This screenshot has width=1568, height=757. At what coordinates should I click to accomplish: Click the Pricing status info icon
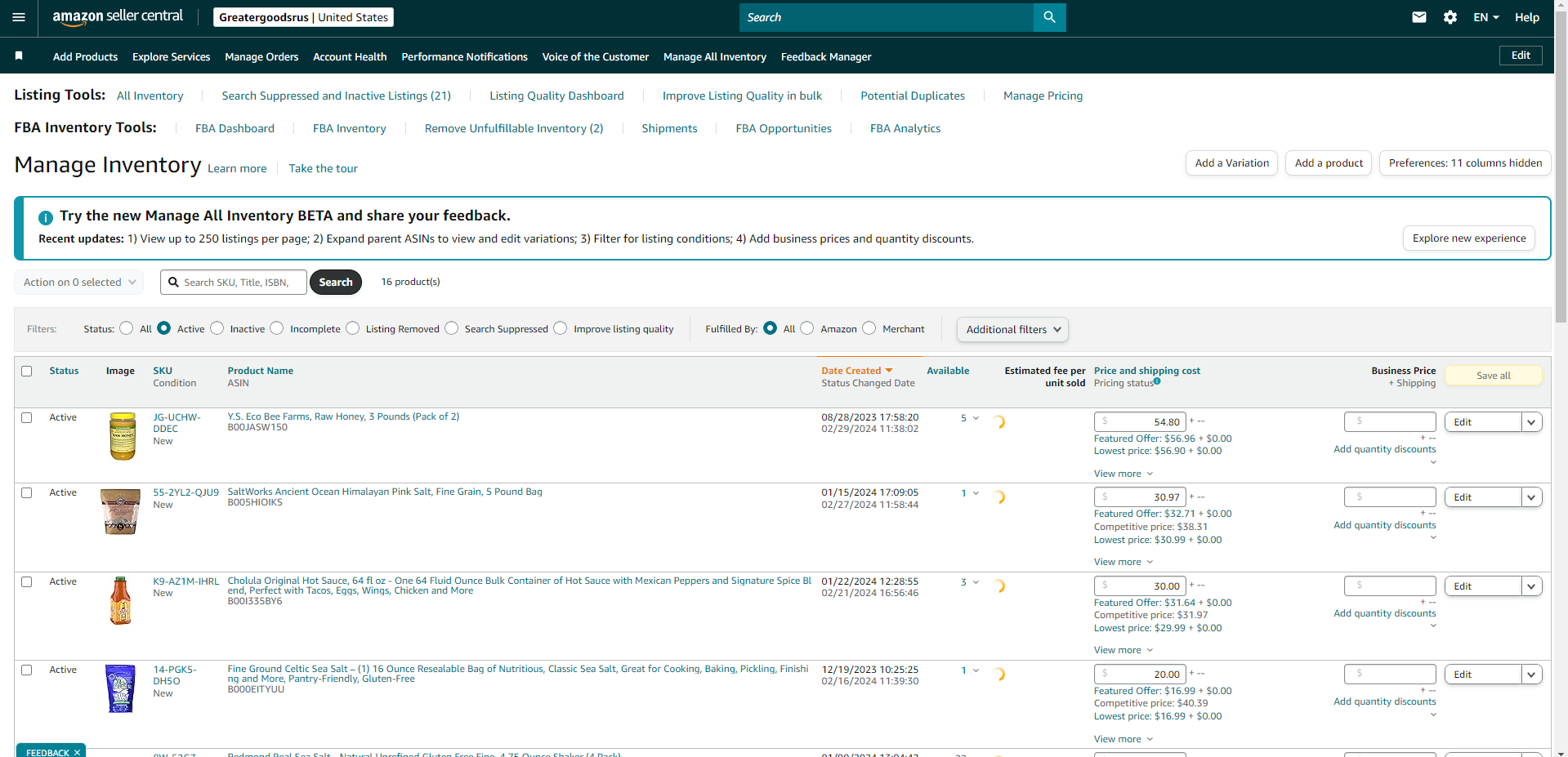tap(1157, 381)
